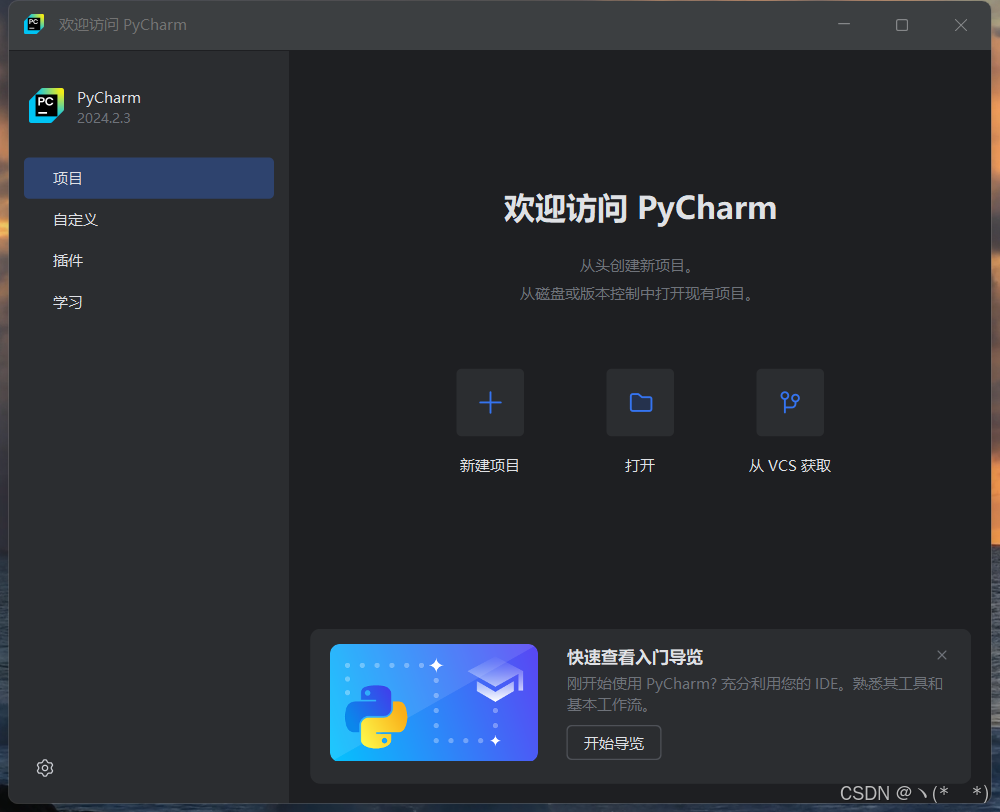Viewport: 1000px width, 812px height.
Task: Switch to the 自定义 tab
Action: pyautogui.click(x=149, y=219)
